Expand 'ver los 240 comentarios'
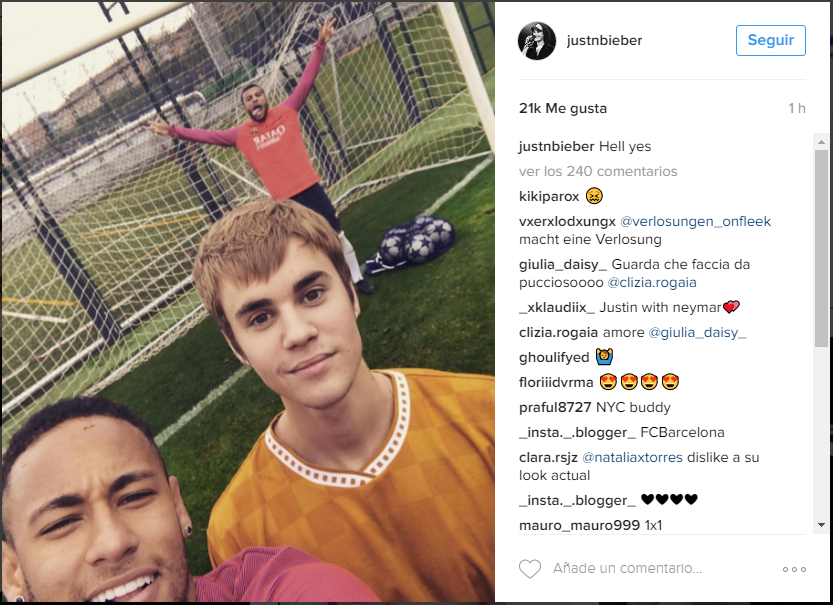Image resolution: width=833 pixels, height=605 pixels. tap(598, 172)
